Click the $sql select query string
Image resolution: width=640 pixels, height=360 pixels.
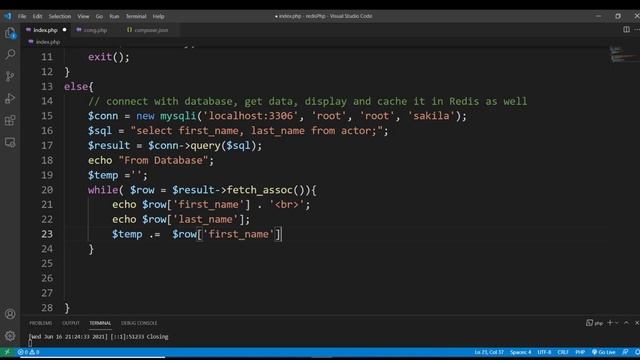click(x=257, y=131)
